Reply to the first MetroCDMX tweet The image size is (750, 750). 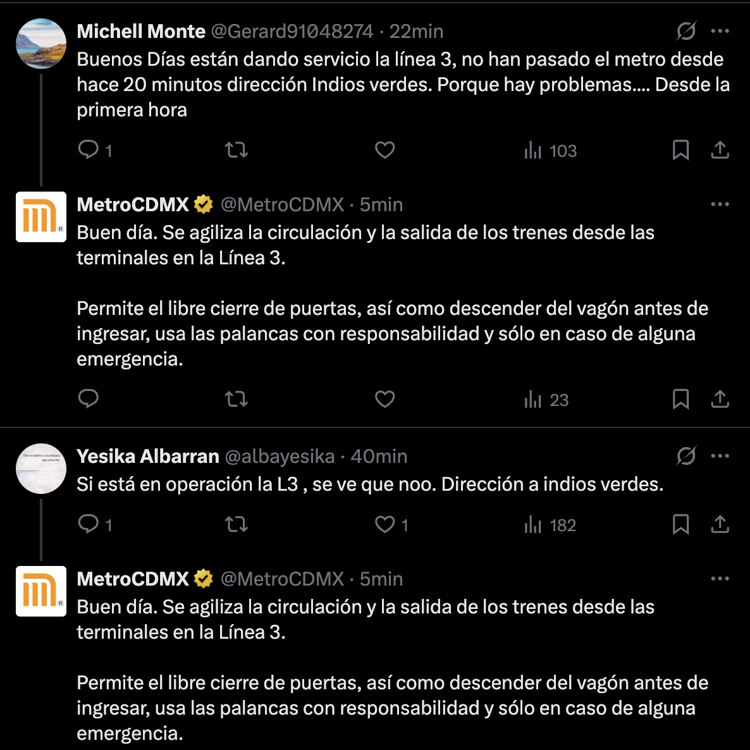[89, 399]
